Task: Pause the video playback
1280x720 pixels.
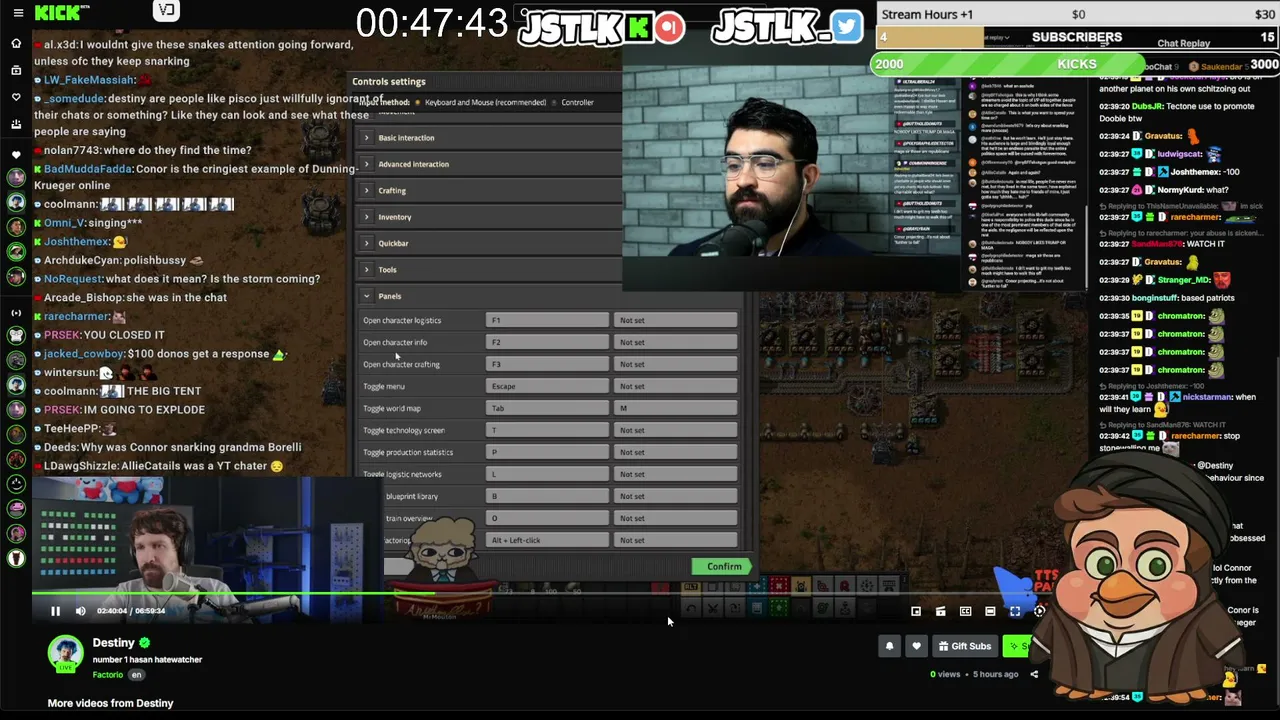Action: tap(56, 611)
